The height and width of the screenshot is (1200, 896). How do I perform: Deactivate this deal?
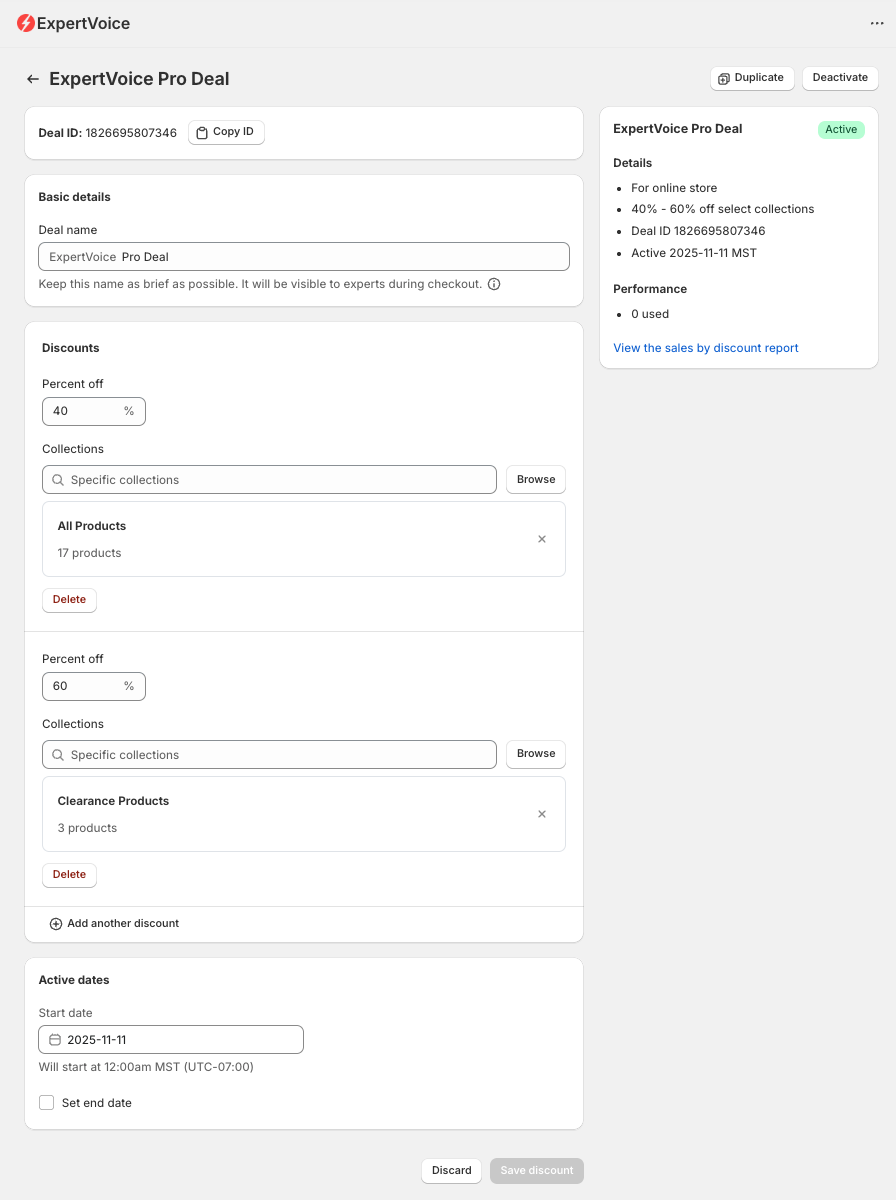[x=840, y=78]
